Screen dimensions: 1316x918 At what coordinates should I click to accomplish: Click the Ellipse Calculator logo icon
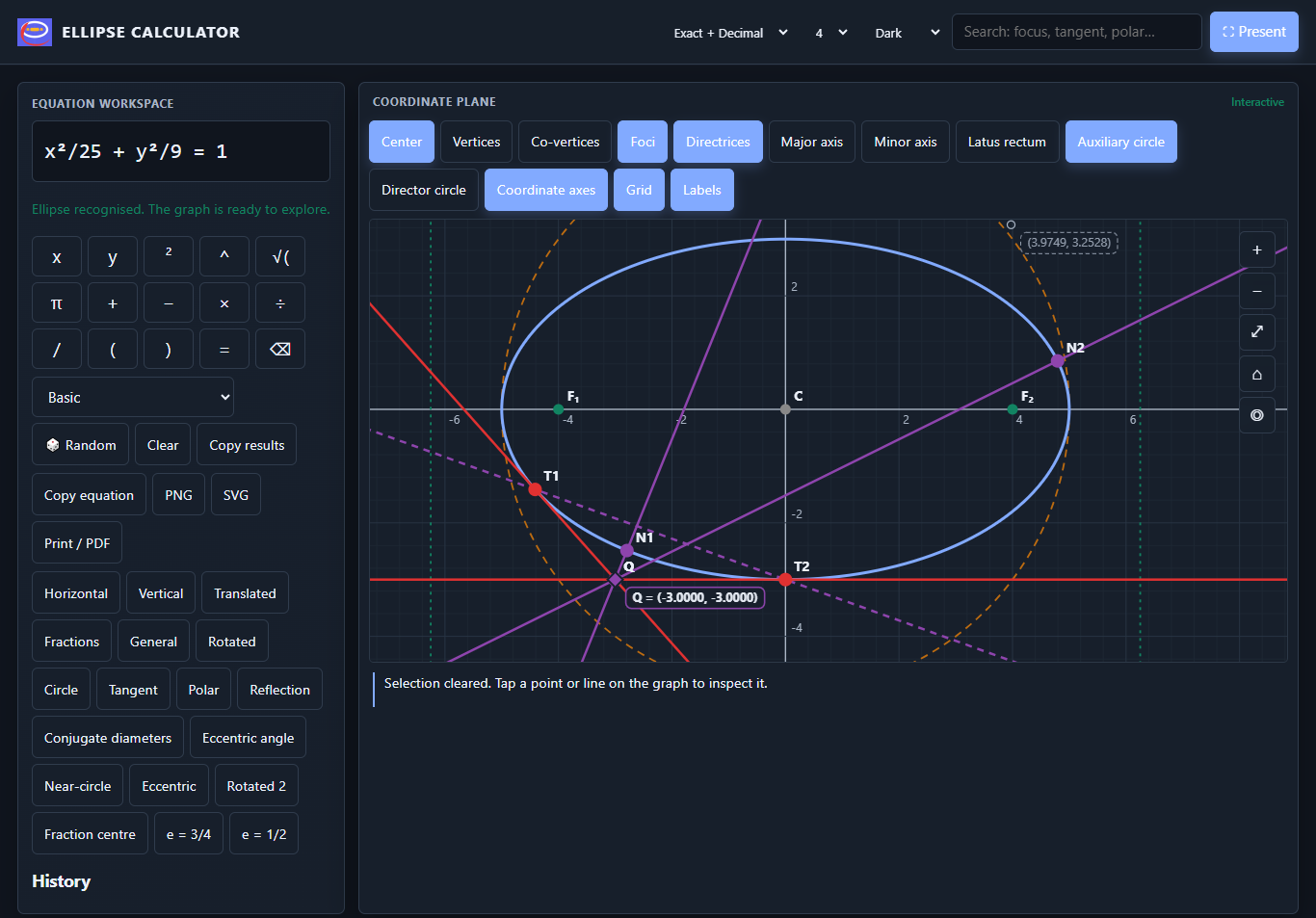tap(35, 32)
